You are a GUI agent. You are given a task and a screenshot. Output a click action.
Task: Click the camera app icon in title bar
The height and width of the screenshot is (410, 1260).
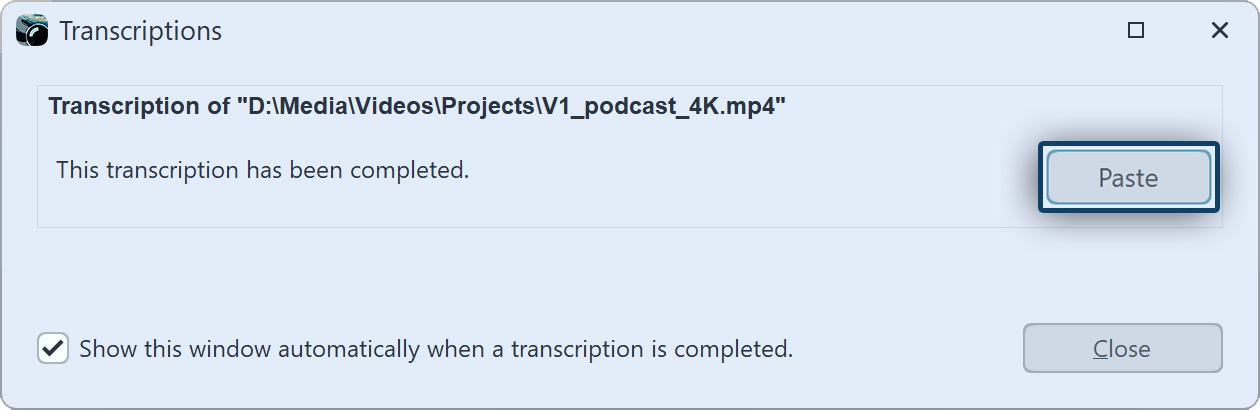pos(32,31)
